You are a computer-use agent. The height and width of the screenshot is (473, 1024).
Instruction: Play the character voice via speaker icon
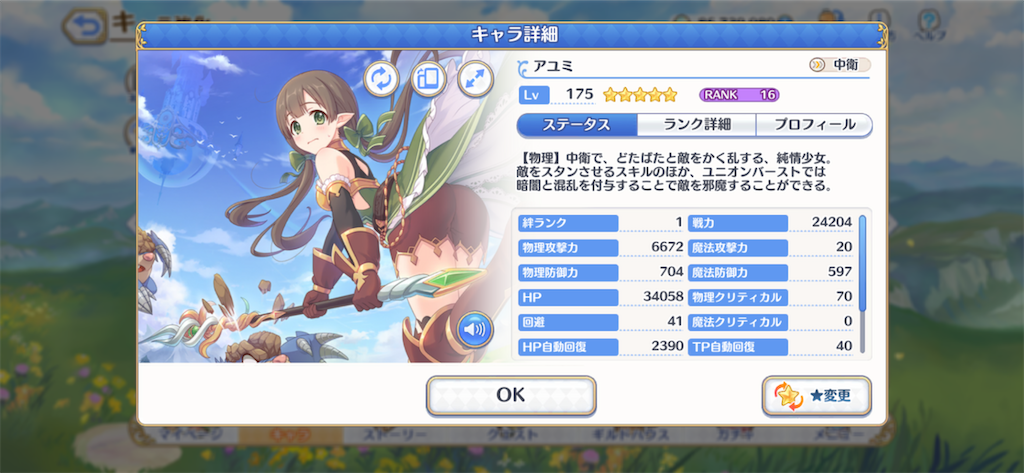point(475,330)
